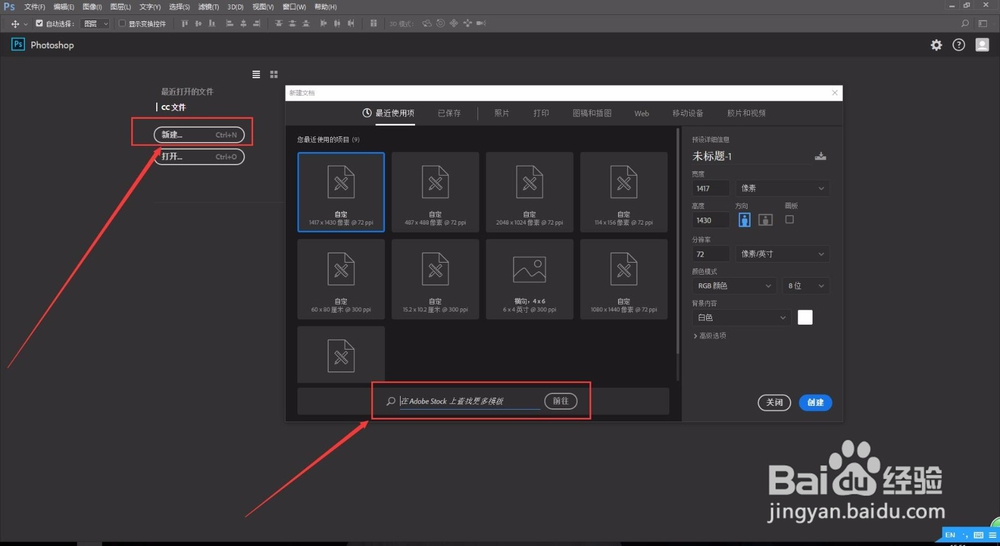Open the 白色 background contents dropdown

[x=742, y=318]
